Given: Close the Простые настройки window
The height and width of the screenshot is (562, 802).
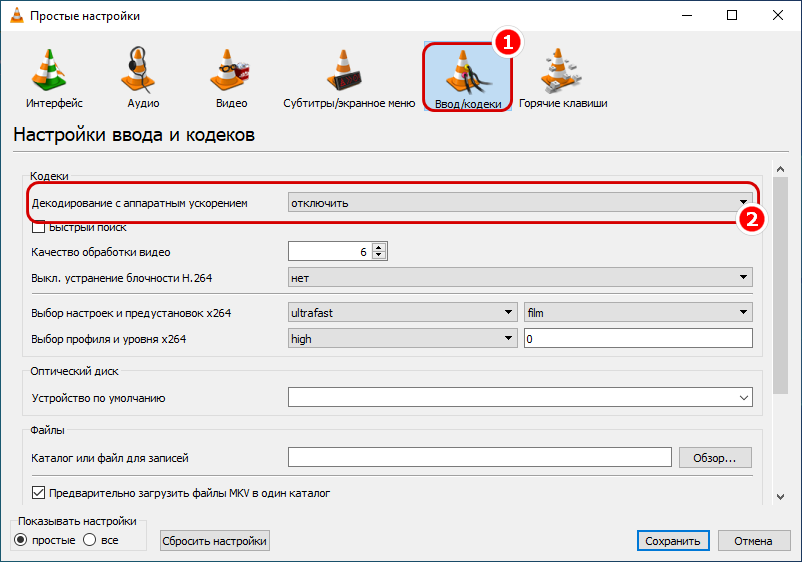Looking at the screenshot, I should tap(777, 15).
